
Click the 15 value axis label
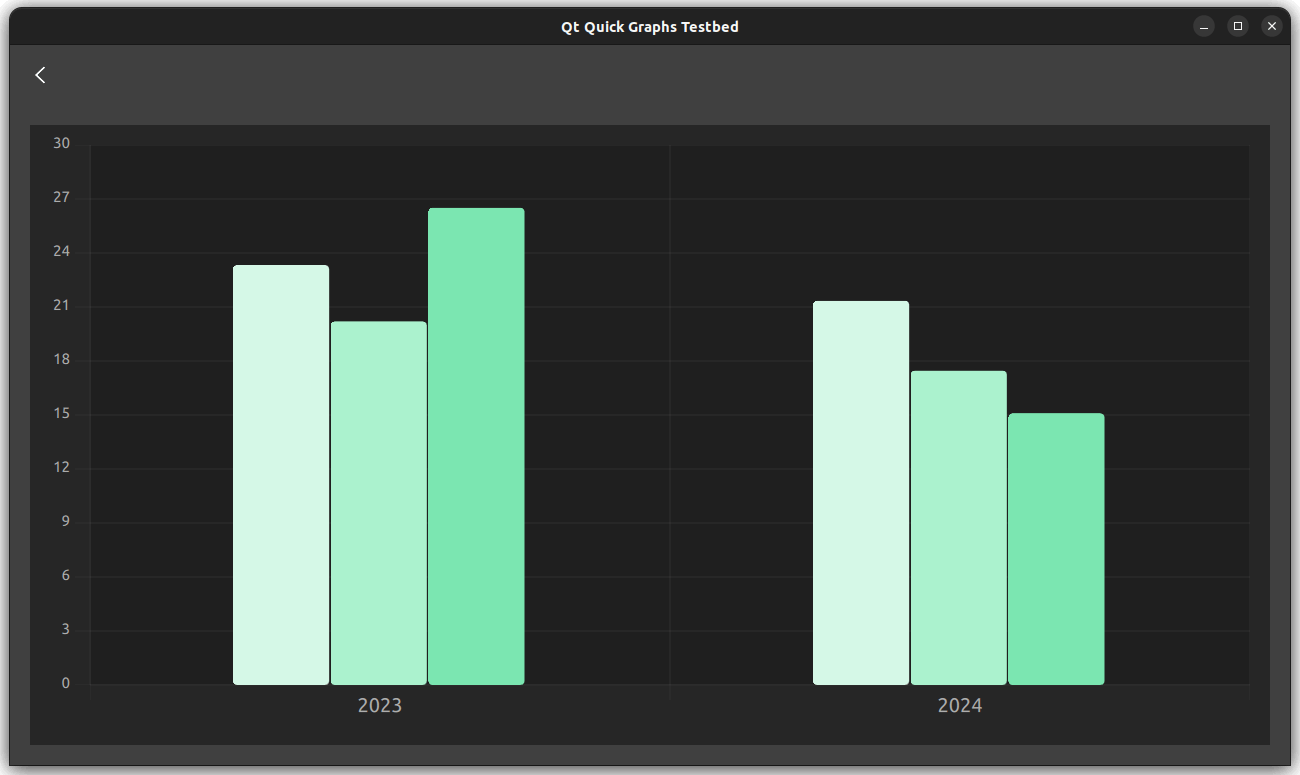click(x=62, y=414)
